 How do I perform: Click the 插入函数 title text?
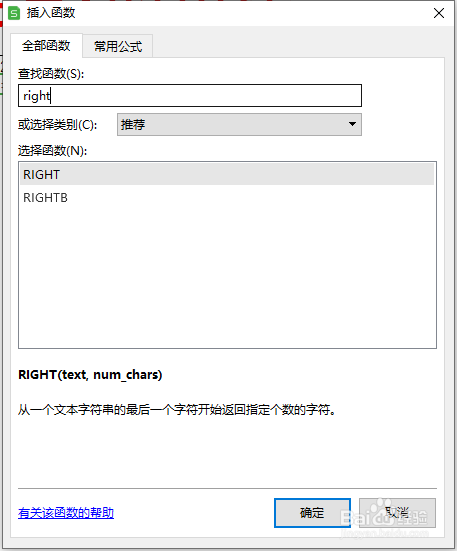point(51,13)
